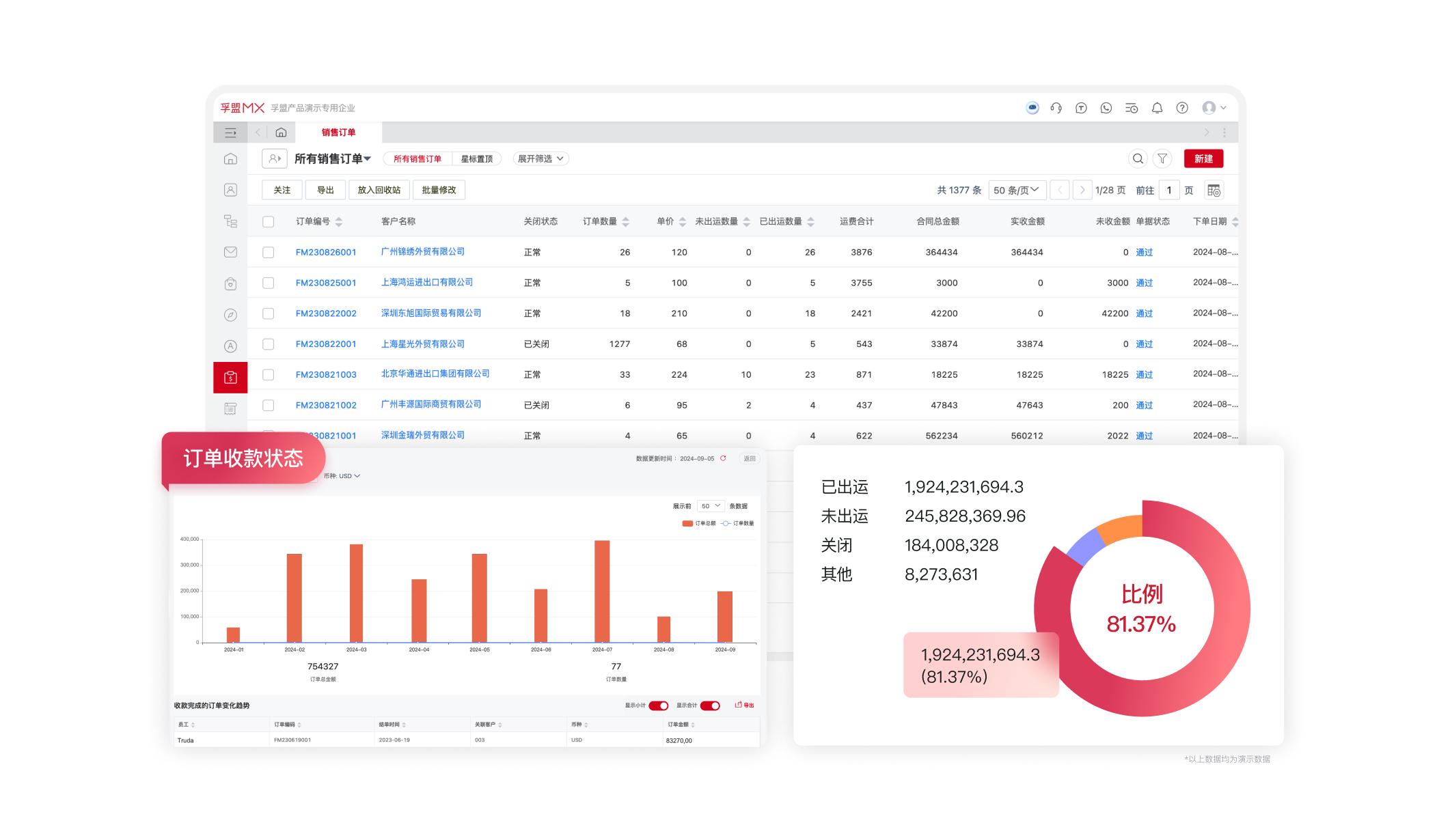Image resolution: width=1452 pixels, height=840 pixels.
Task: Open the notification bell icon
Action: pyautogui.click(x=1157, y=108)
